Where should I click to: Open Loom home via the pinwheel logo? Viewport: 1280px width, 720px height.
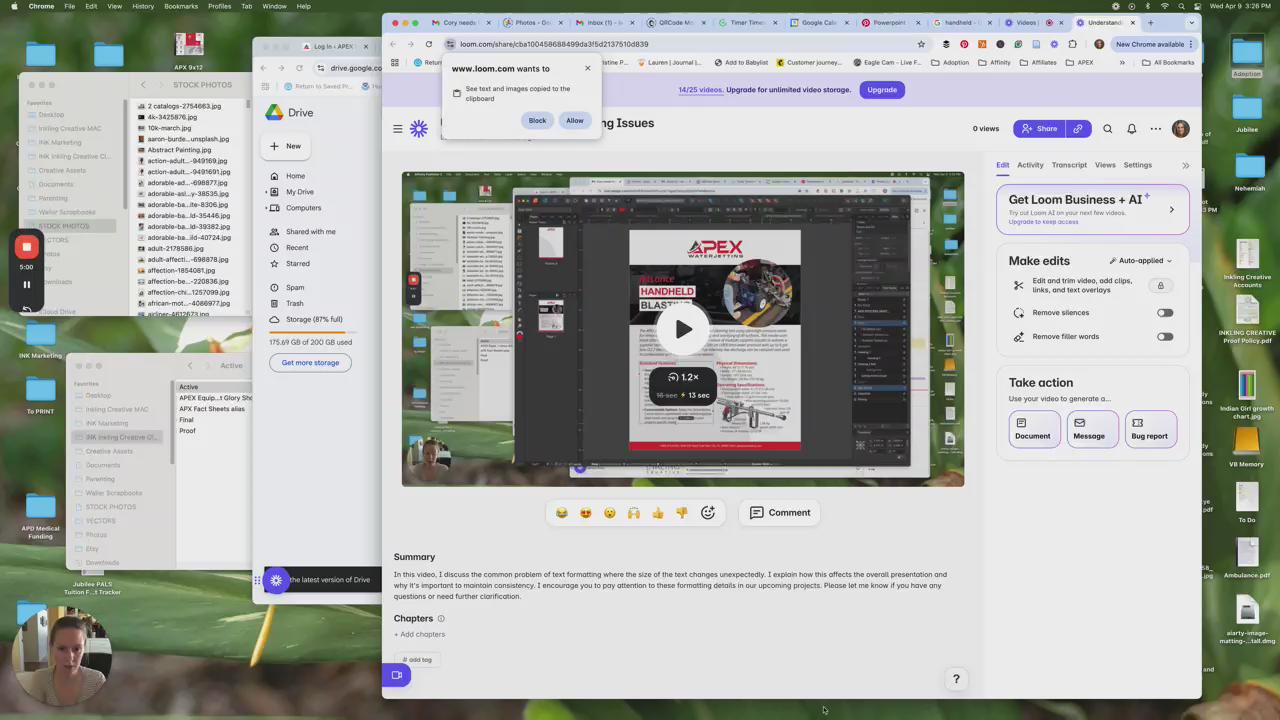point(419,128)
